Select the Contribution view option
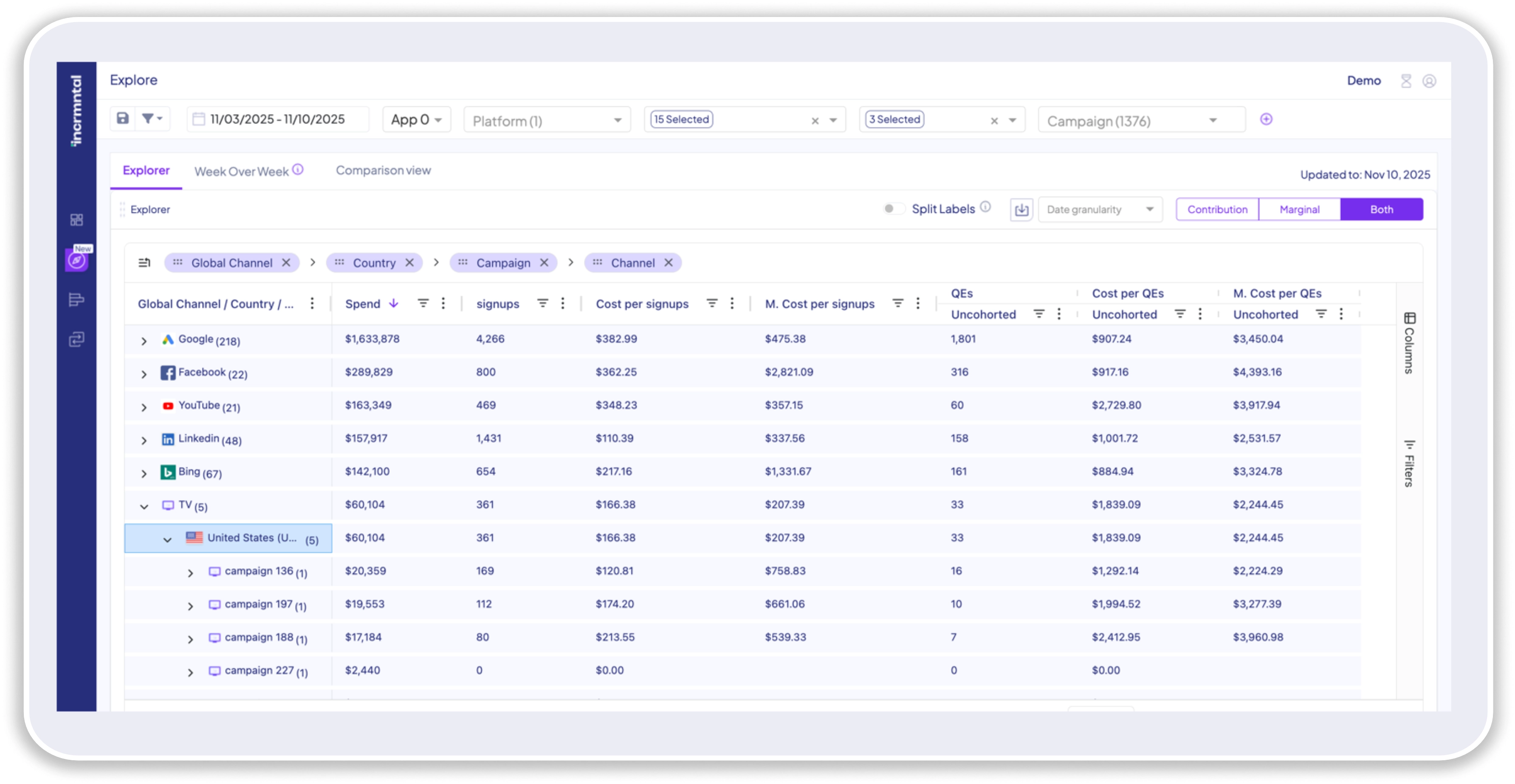 [1216, 209]
